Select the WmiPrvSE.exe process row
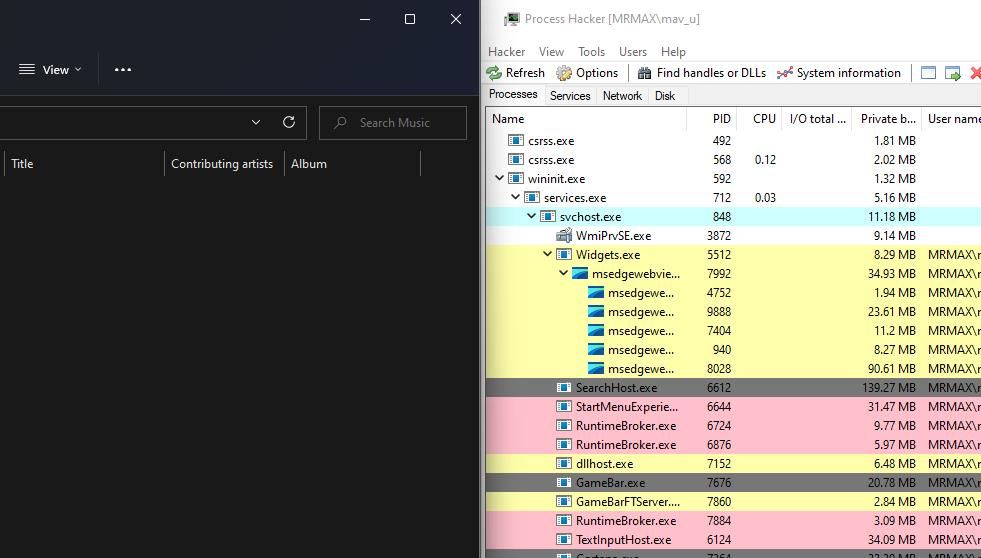Viewport: 981px width, 558px height. tap(733, 236)
